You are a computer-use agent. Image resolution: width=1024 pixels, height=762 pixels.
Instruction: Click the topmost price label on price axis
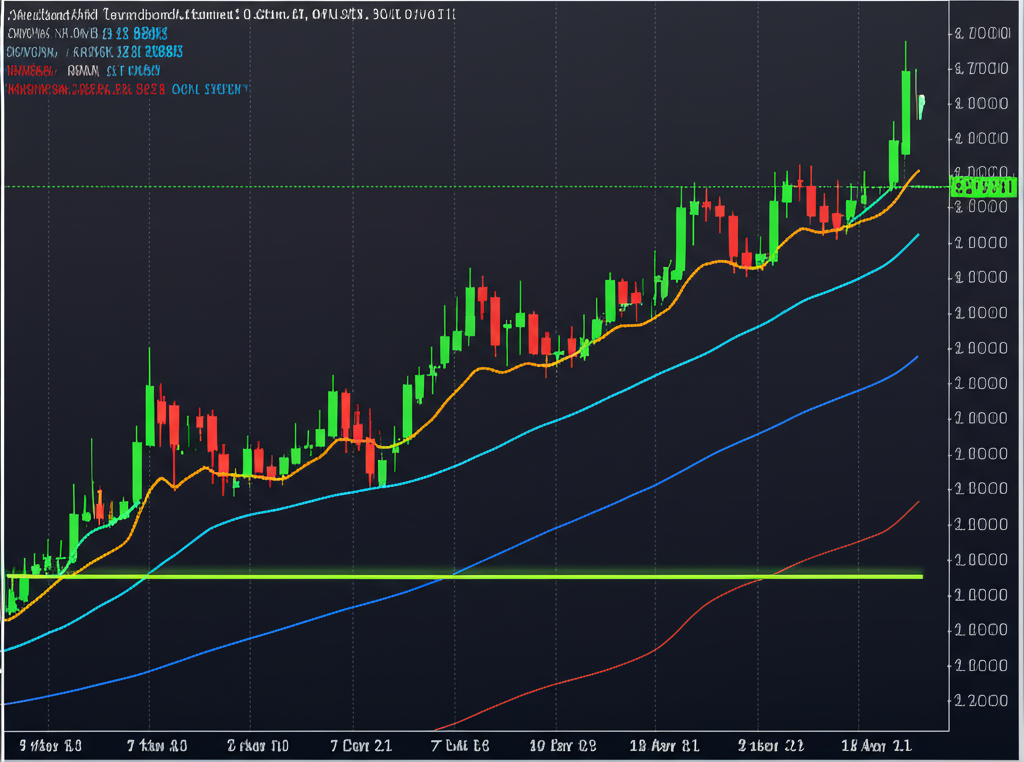(x=982, y=34)
